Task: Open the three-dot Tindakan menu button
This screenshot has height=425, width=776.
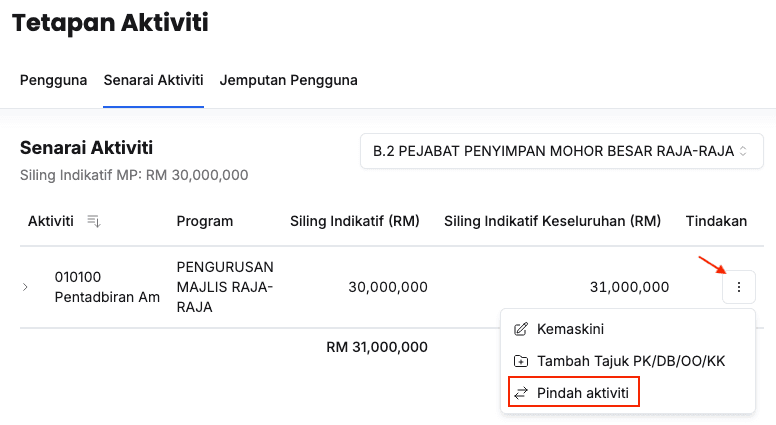Action: click(738, 287)
